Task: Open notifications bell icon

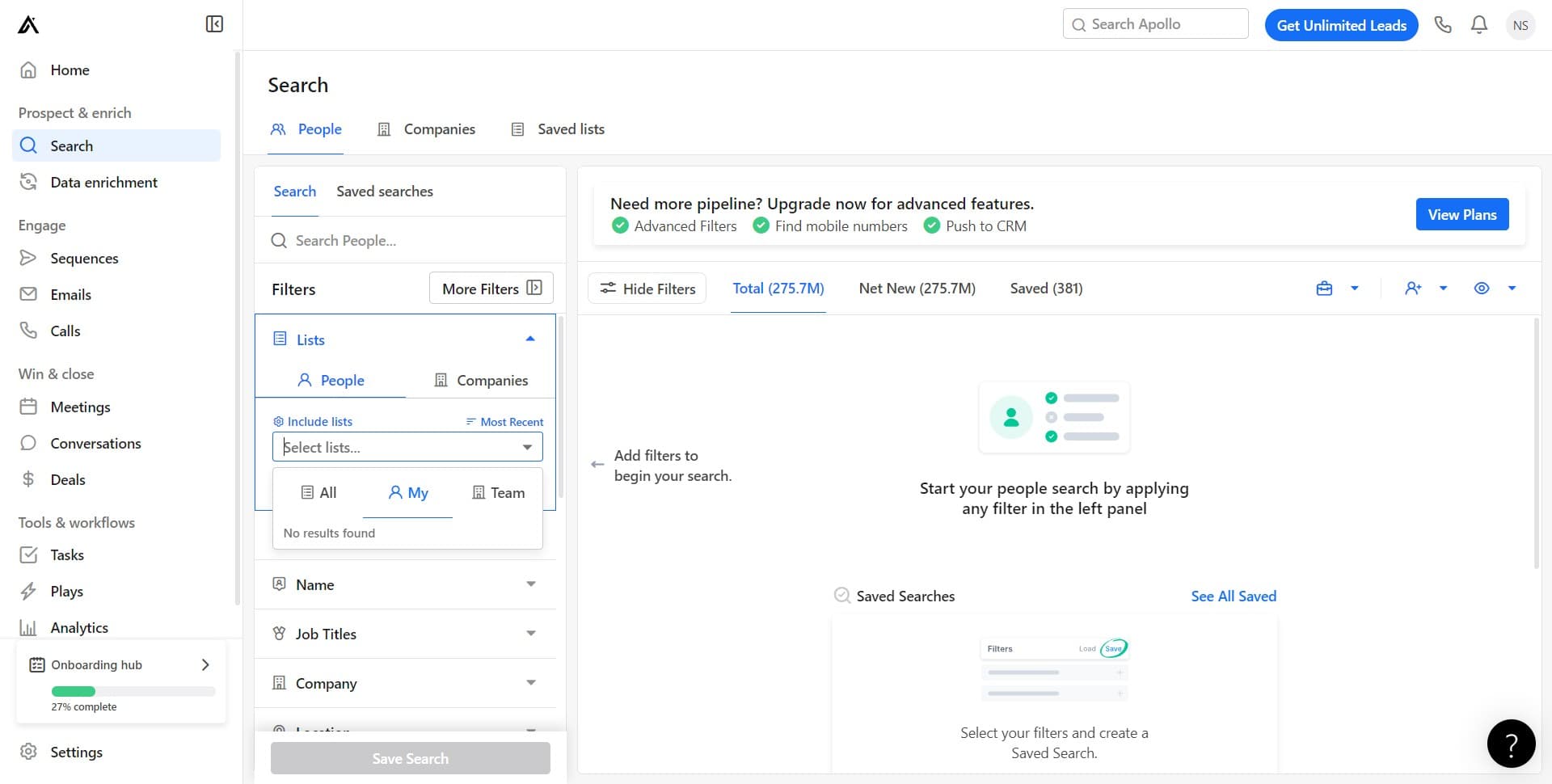Action: 1478,25
